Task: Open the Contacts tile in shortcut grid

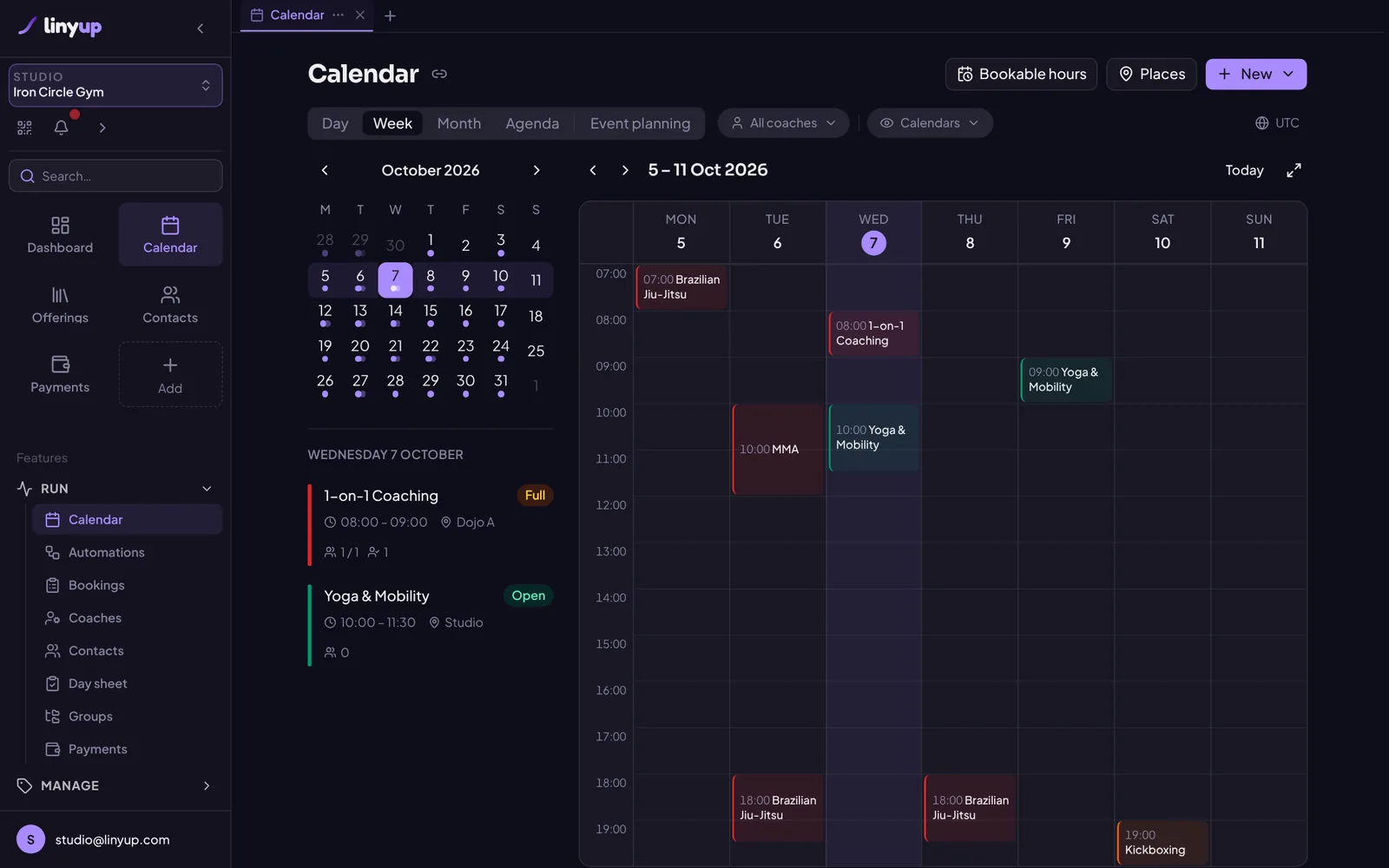Action: pos(170,305)
